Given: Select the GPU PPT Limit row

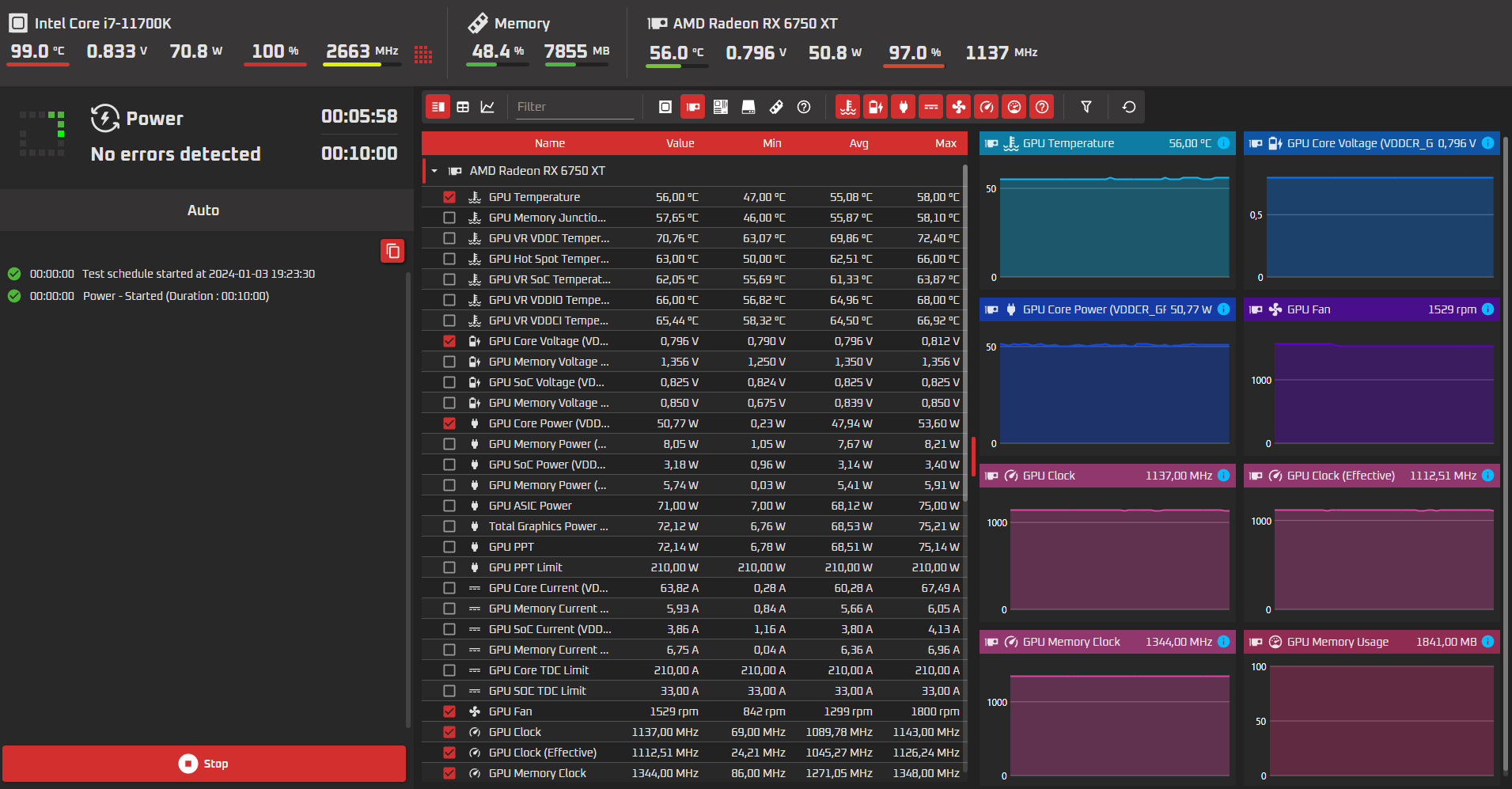Looking at the screenshot, I should 693,567.
